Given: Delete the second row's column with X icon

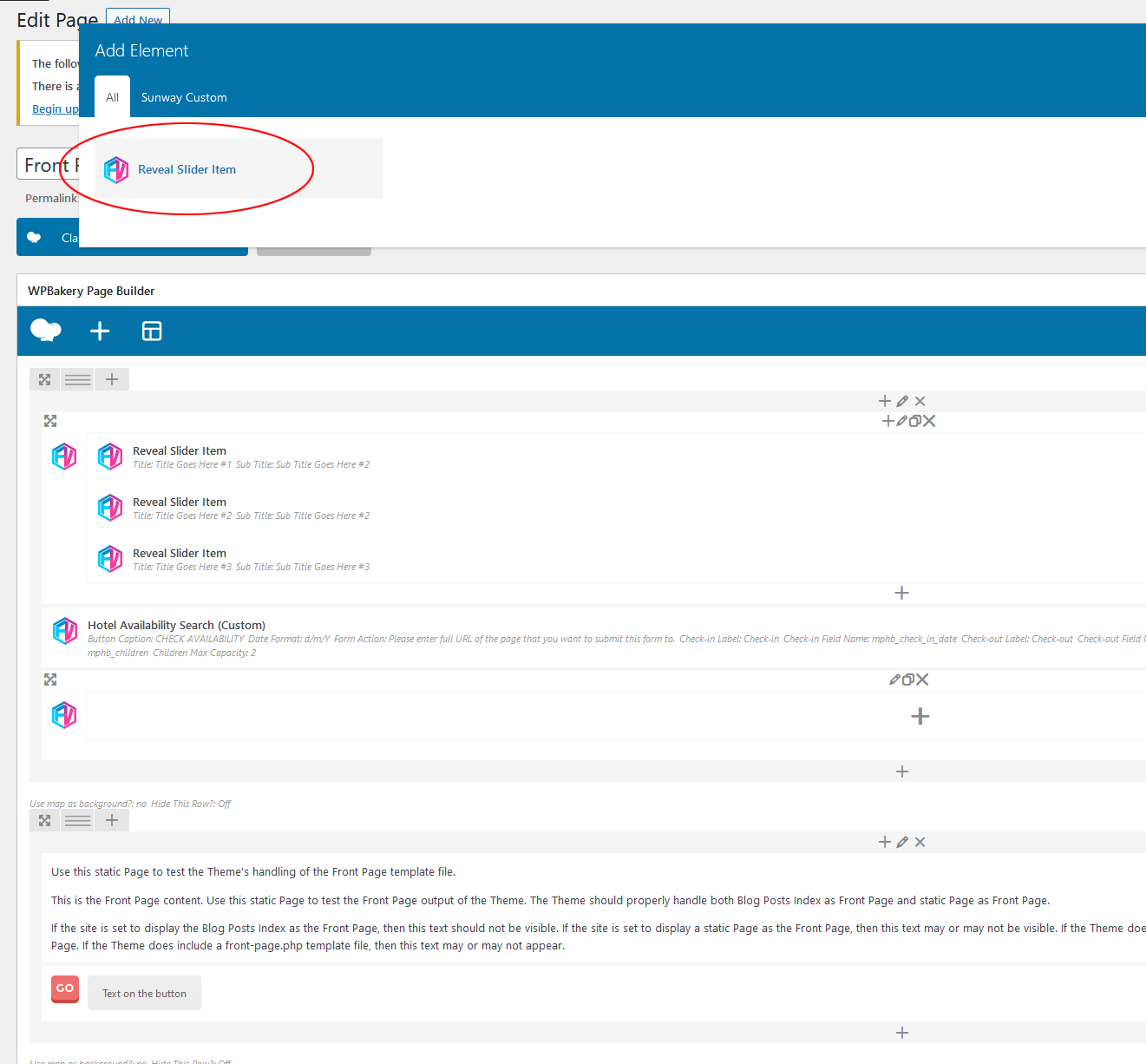Looking at the screenshot, I should point(920,842).
